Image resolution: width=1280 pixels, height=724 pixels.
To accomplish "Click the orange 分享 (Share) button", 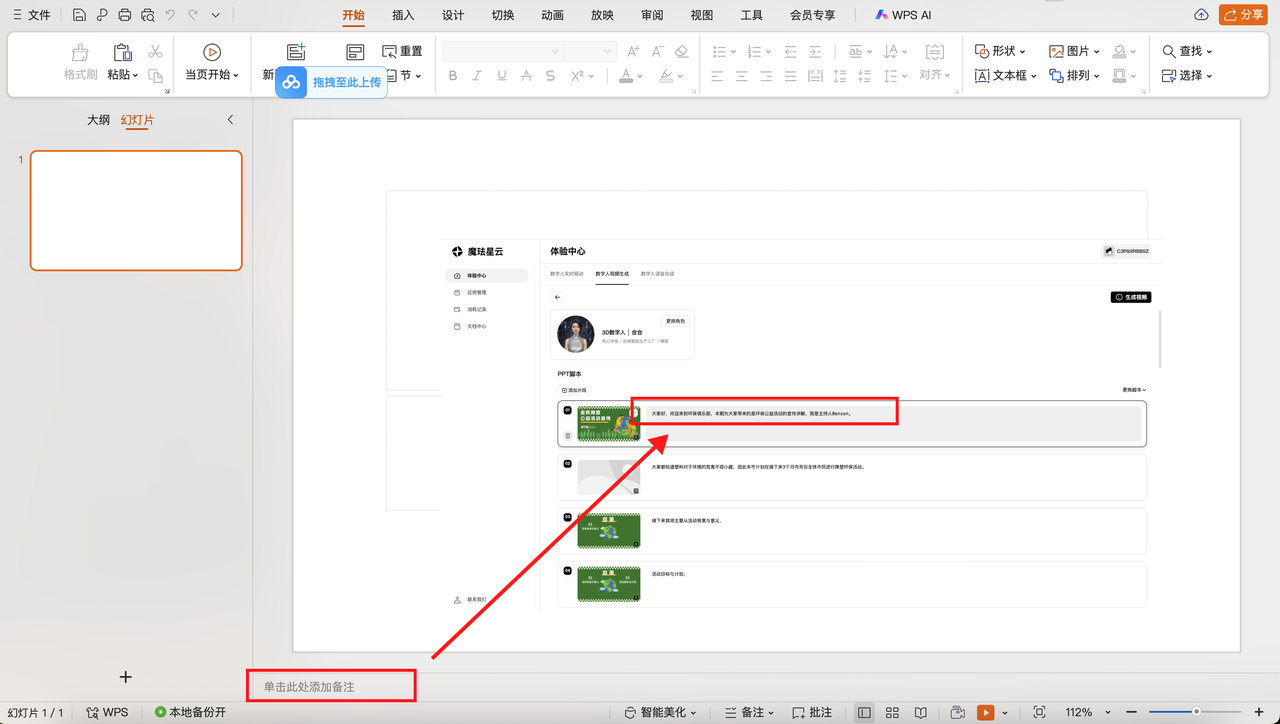I will click(x=1242, y=15).
